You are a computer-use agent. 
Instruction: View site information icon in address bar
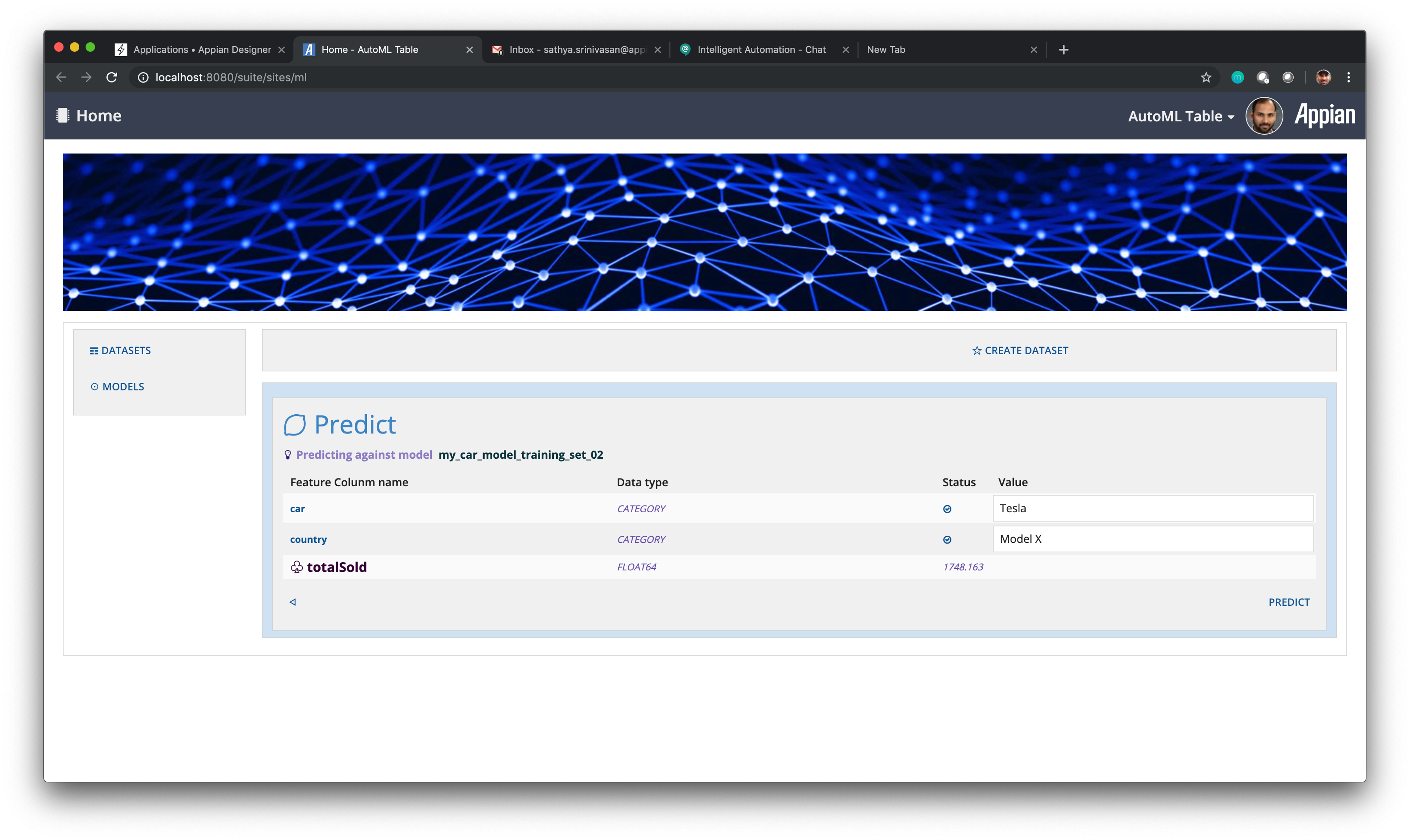143,77
